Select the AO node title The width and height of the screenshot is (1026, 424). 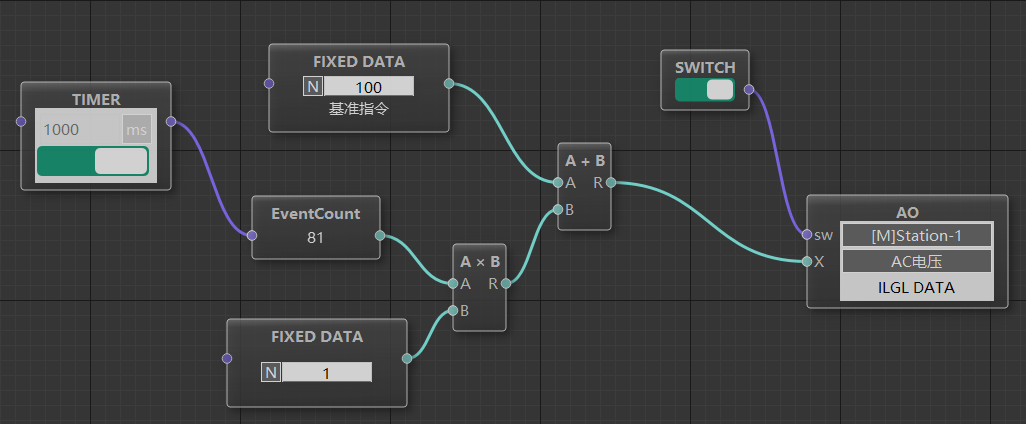point(907,212)
